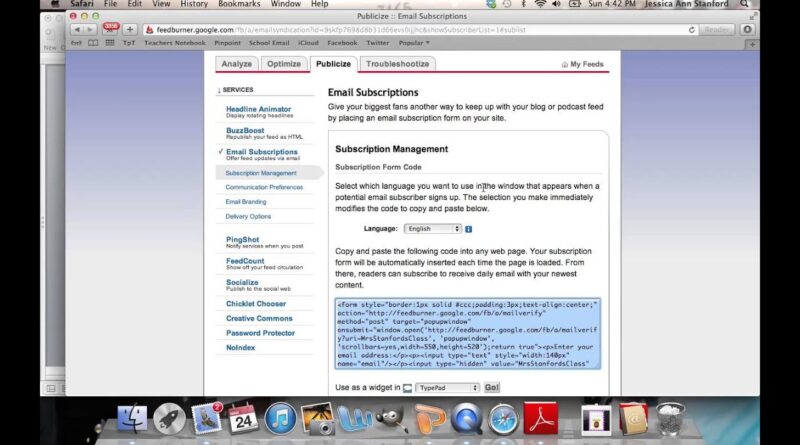800x445 pixels.
Task: Click inside the subscription form code box
Action: pyautogui.click(x=467, y=334)
